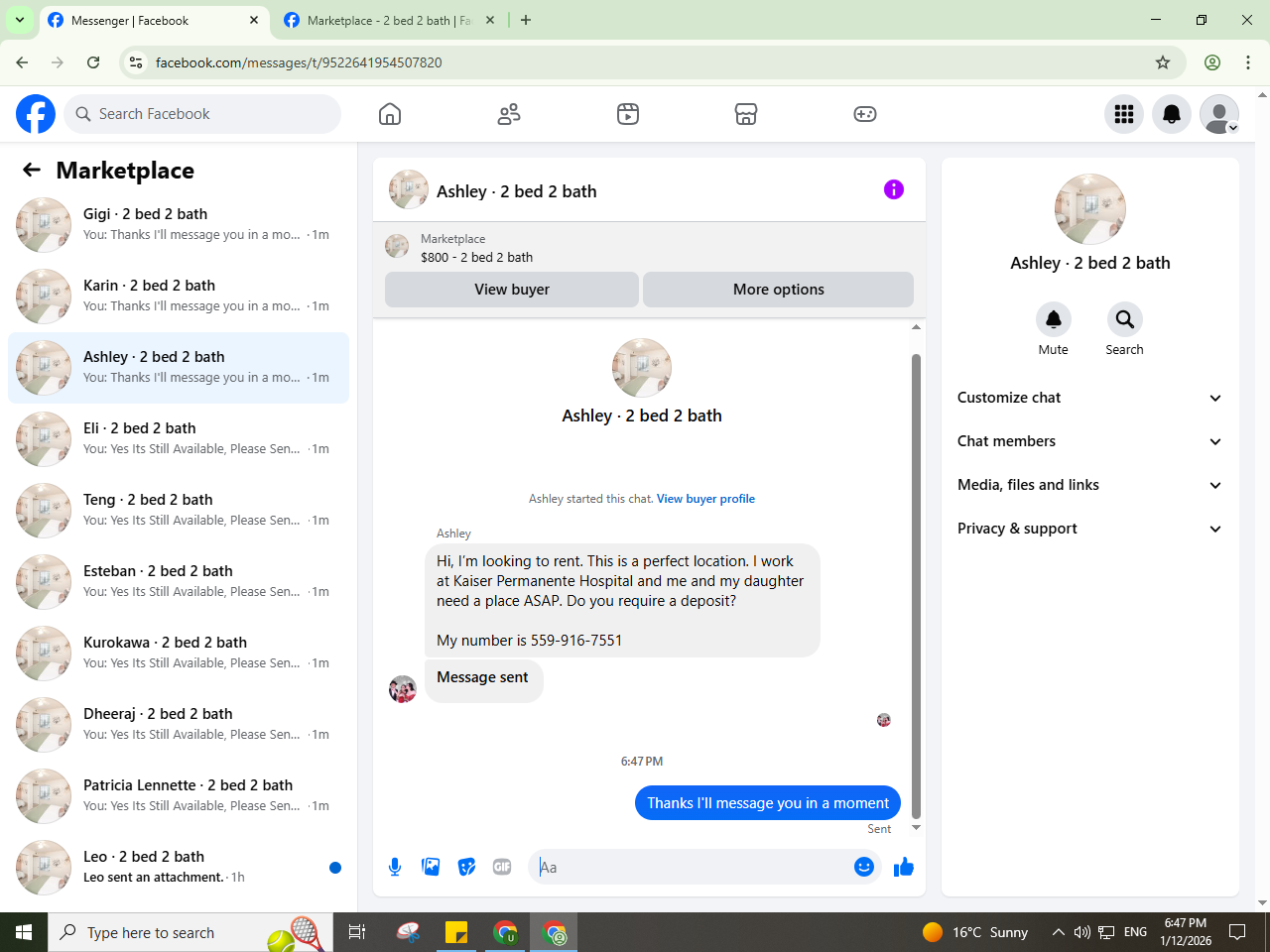Open Karin's 2 bed 2 bath conversation
Screen dimensions: 1270x952
[x=179, y=297]
